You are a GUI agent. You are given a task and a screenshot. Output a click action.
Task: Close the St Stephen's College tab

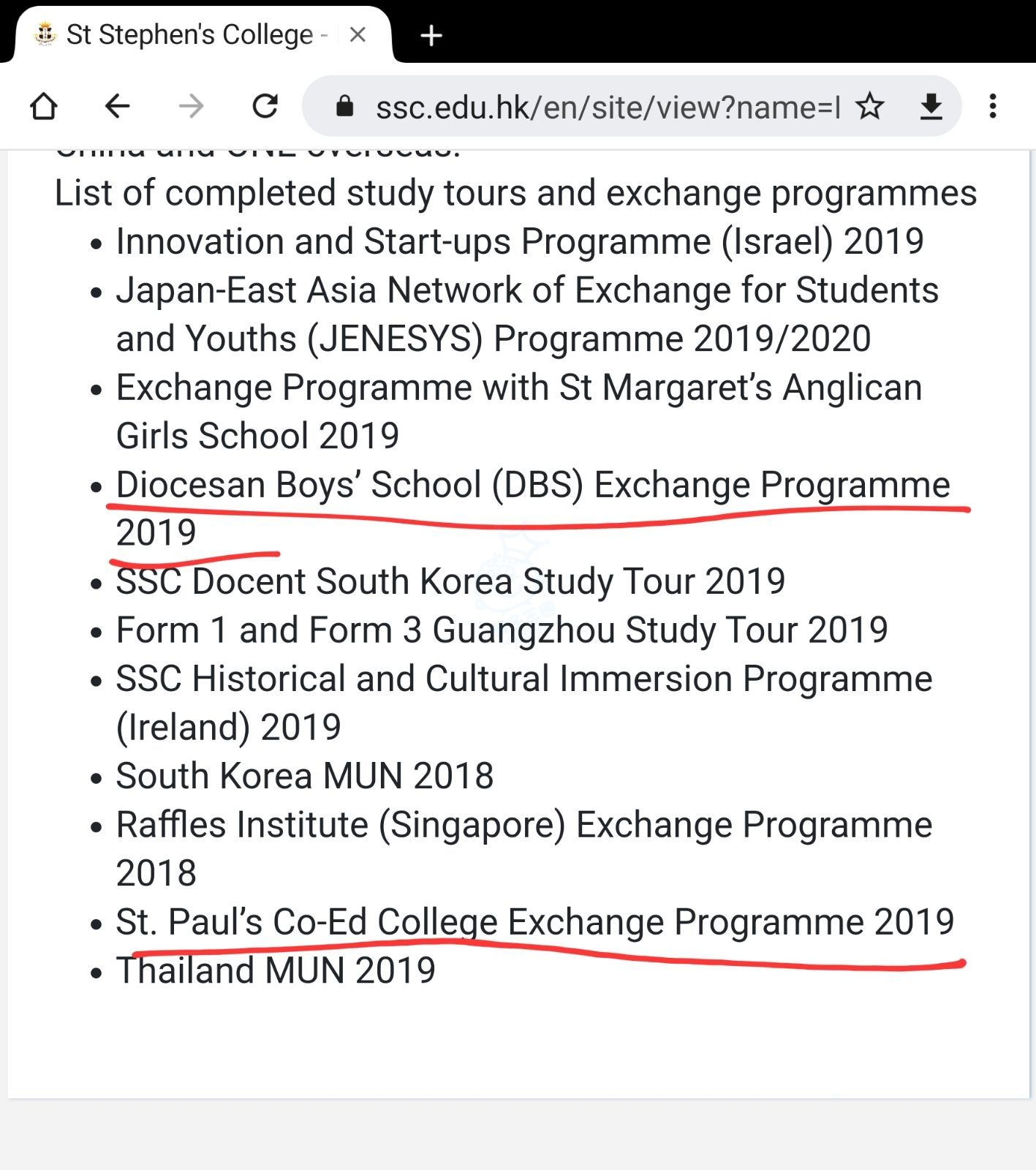(358, 35)
